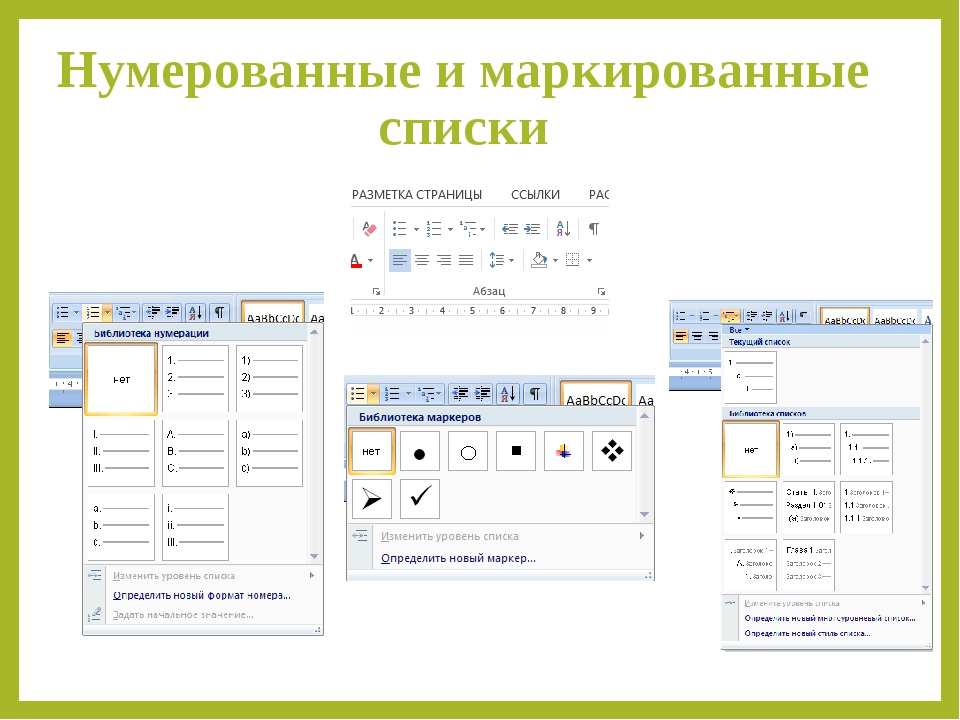Viewport: 960px width, 720px height.
Task: Choose the uppercase Roman 'I. II. III.' numbering format
Action: coord(121,452)
